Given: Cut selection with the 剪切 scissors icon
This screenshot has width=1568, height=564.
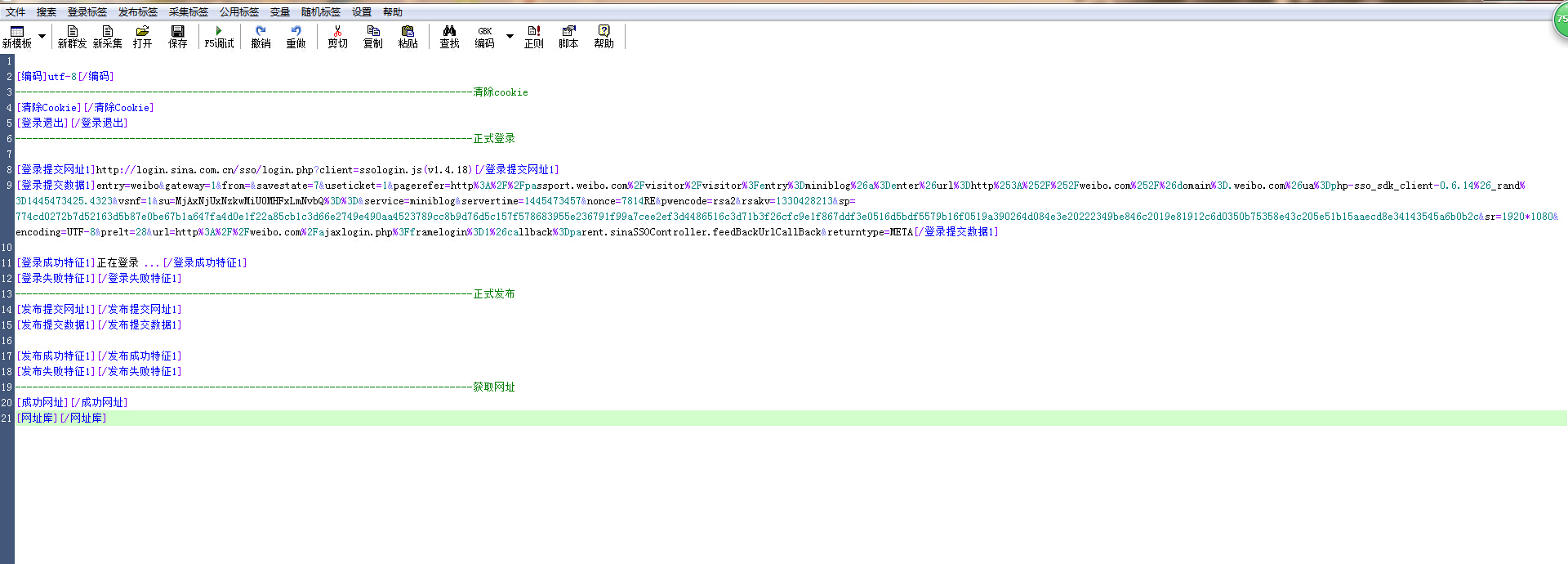Looking at the screenshot, I should (x=337, y=36).
